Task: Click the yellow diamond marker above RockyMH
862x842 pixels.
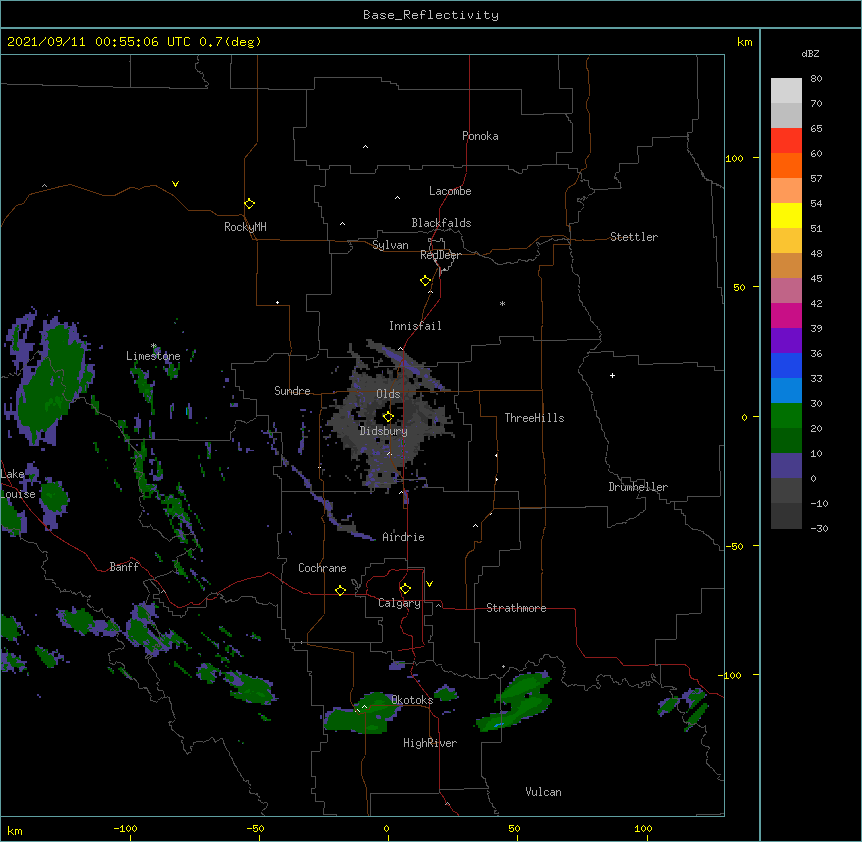Action: (x=250, y=204)
